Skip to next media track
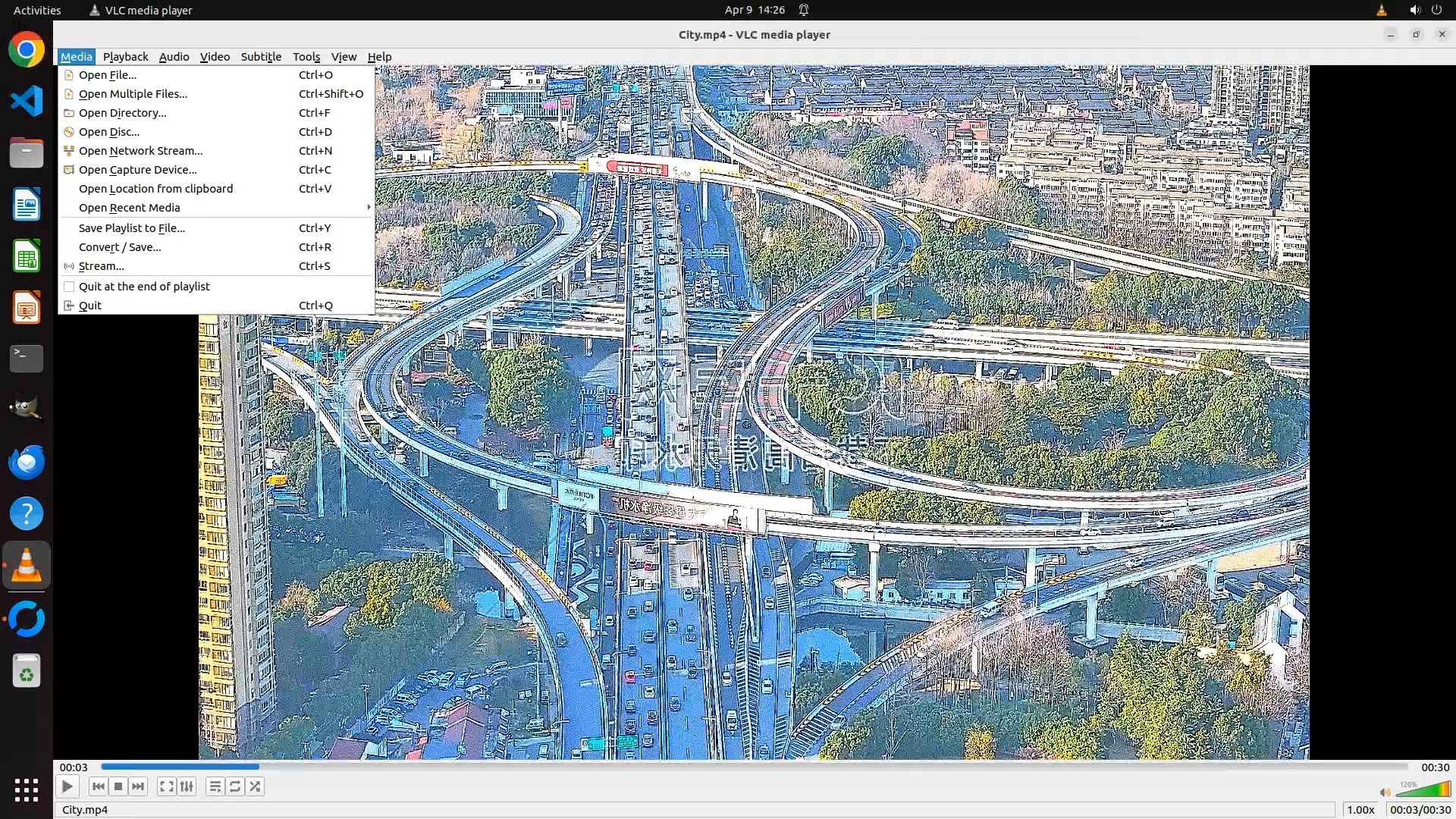Image resolution: width=1456 pixels, height=819 pixels. 138,786
